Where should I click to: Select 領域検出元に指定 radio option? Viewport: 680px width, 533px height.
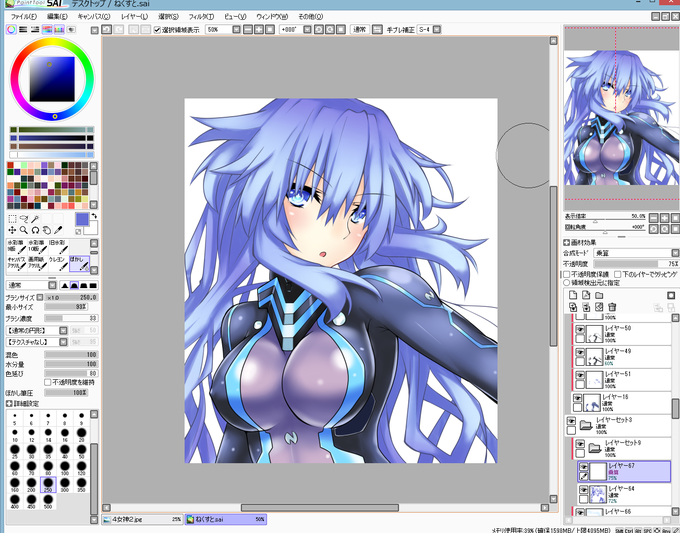[x=566, y=283]
